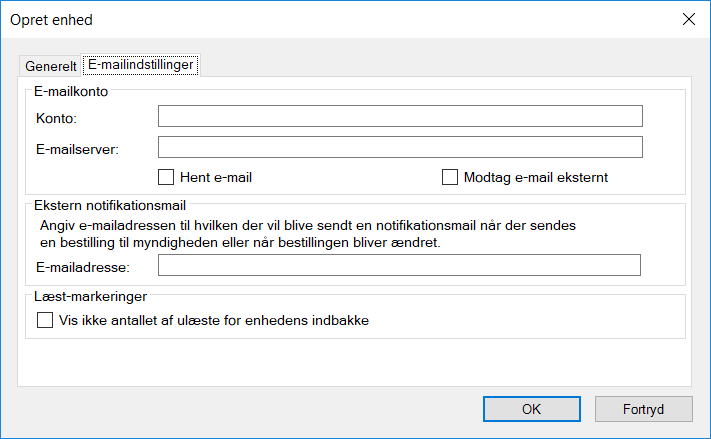Click the E-mailadresse input field
Screen dimensions: 711x439
pyautogui.click(x=399, y=265)
